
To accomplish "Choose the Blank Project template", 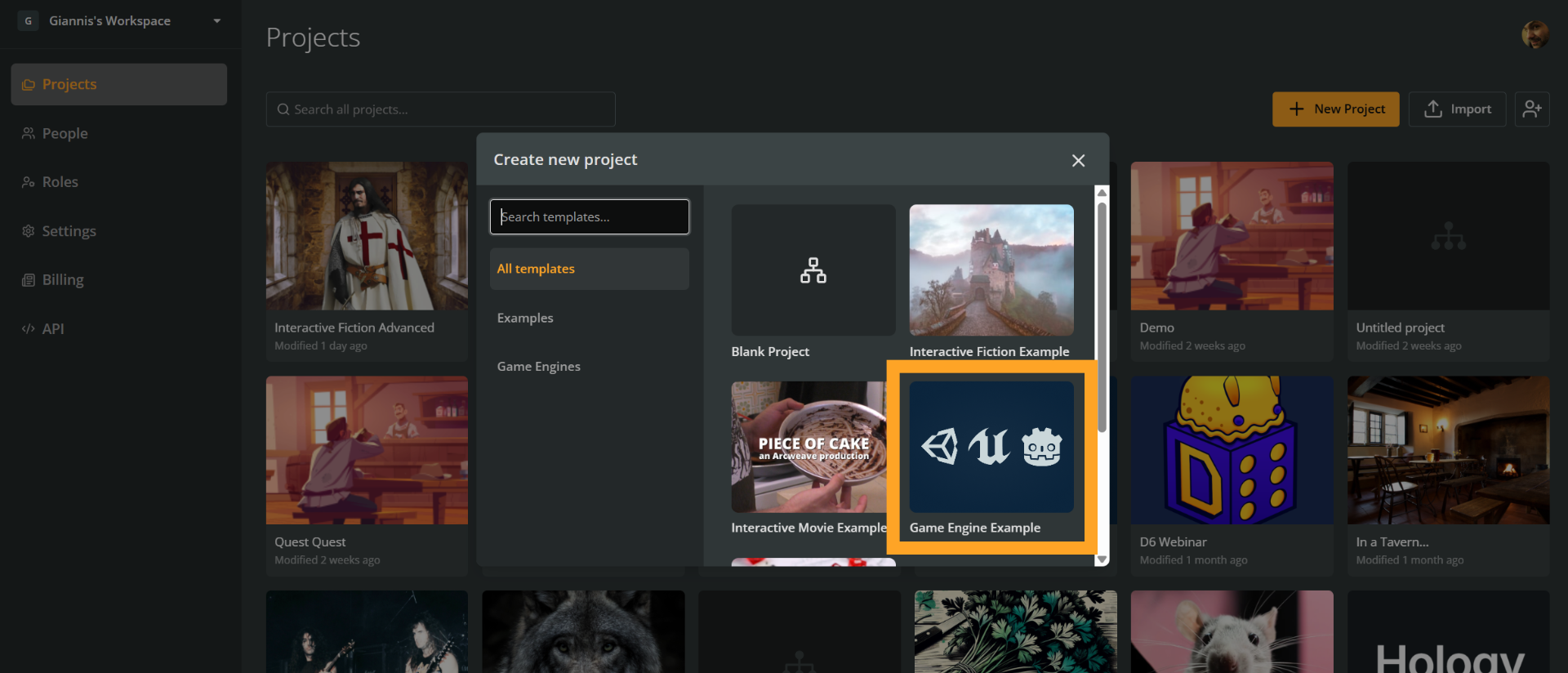I will (813, 270).
